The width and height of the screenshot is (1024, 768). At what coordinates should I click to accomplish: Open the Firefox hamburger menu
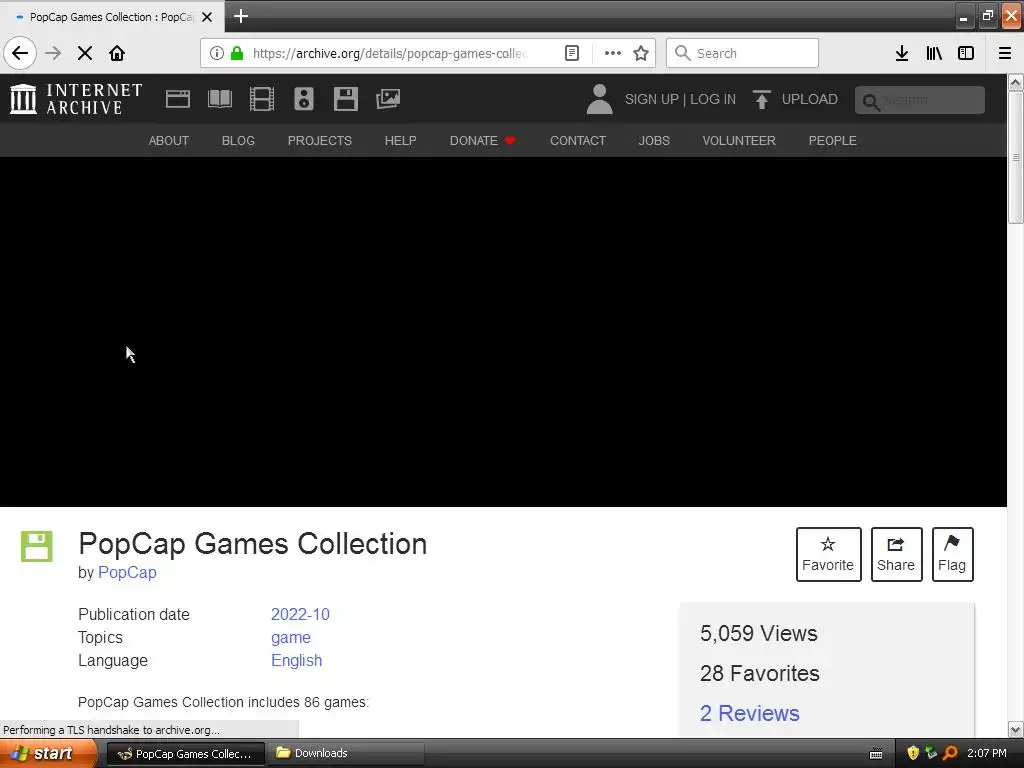[x=1005, y=53]
